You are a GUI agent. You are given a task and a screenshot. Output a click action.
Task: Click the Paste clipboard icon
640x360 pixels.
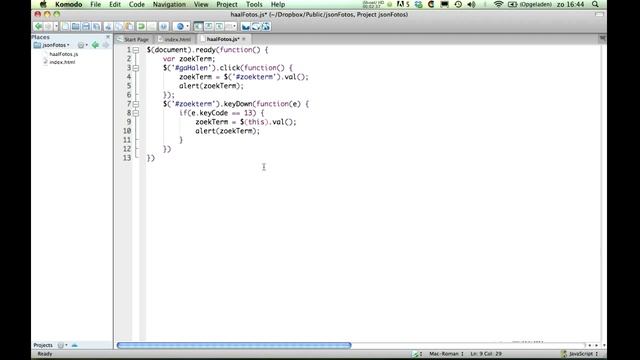tap(129, 27)
